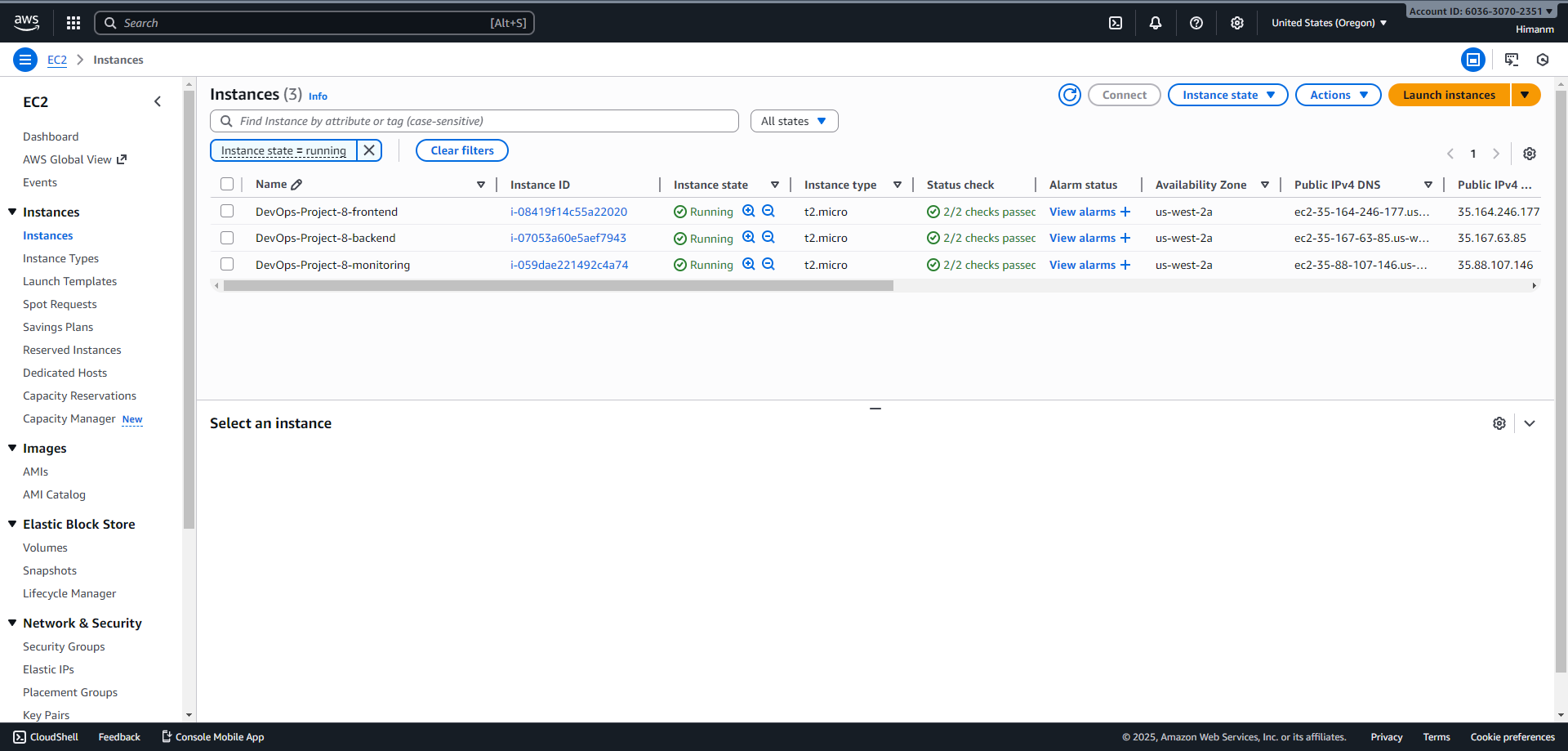This screenshot has width=1568, height=751.
Task: Open the All states dropdown filter
Action: click(793, 120)
